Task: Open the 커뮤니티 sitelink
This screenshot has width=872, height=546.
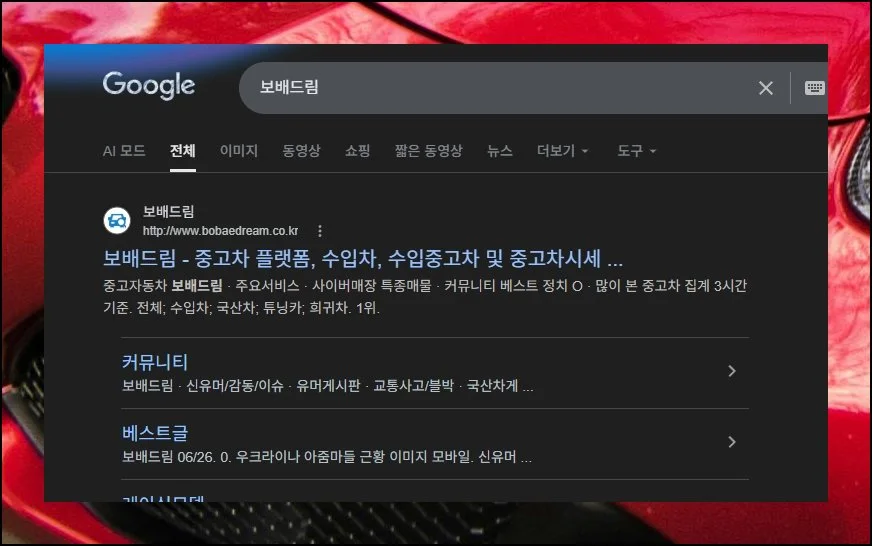Action: click(x=155, y=362)
